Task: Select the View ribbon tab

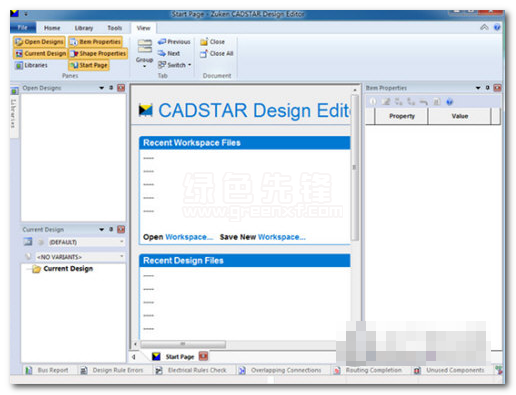Action: [143, 28]
